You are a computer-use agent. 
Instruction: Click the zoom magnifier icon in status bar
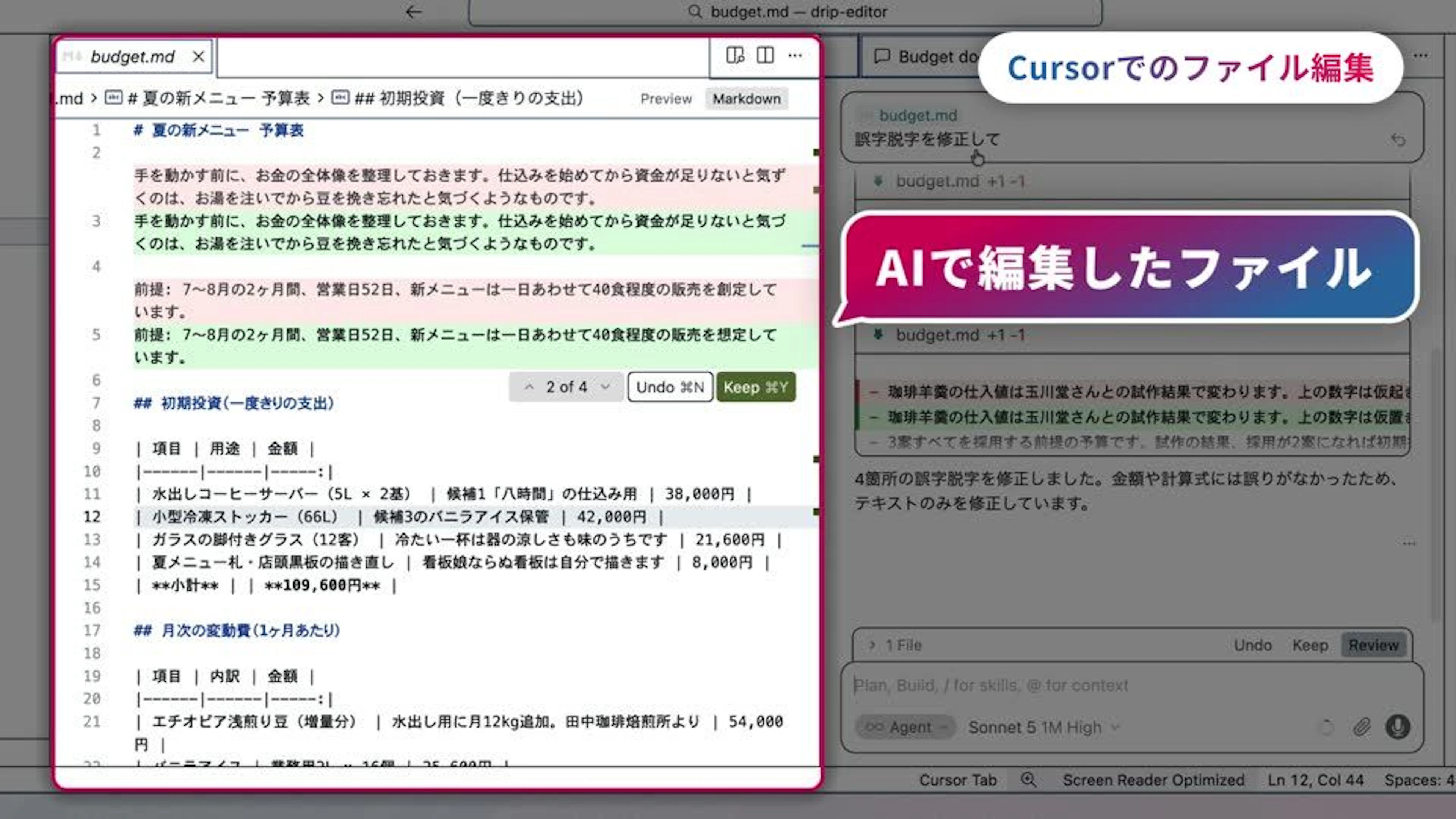(1029, 780)
